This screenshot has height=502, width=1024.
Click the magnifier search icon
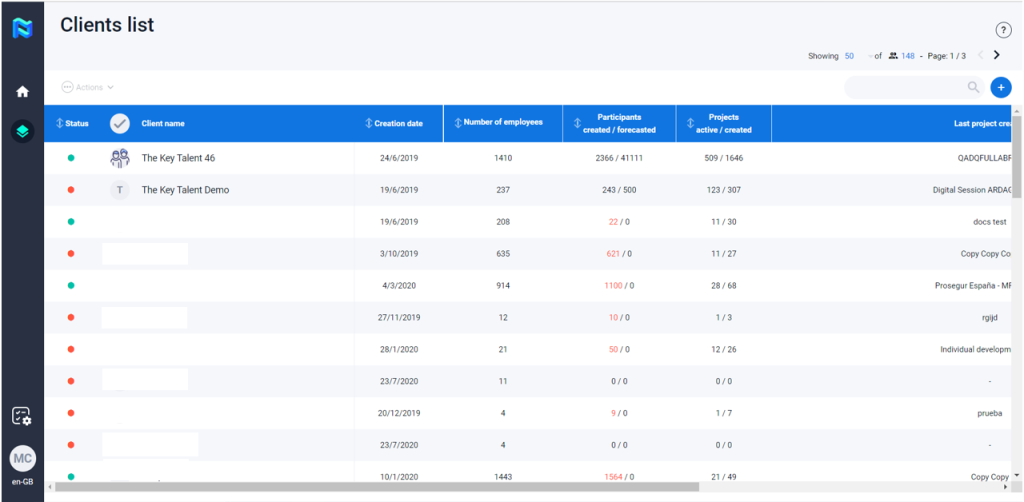point(973,88)
